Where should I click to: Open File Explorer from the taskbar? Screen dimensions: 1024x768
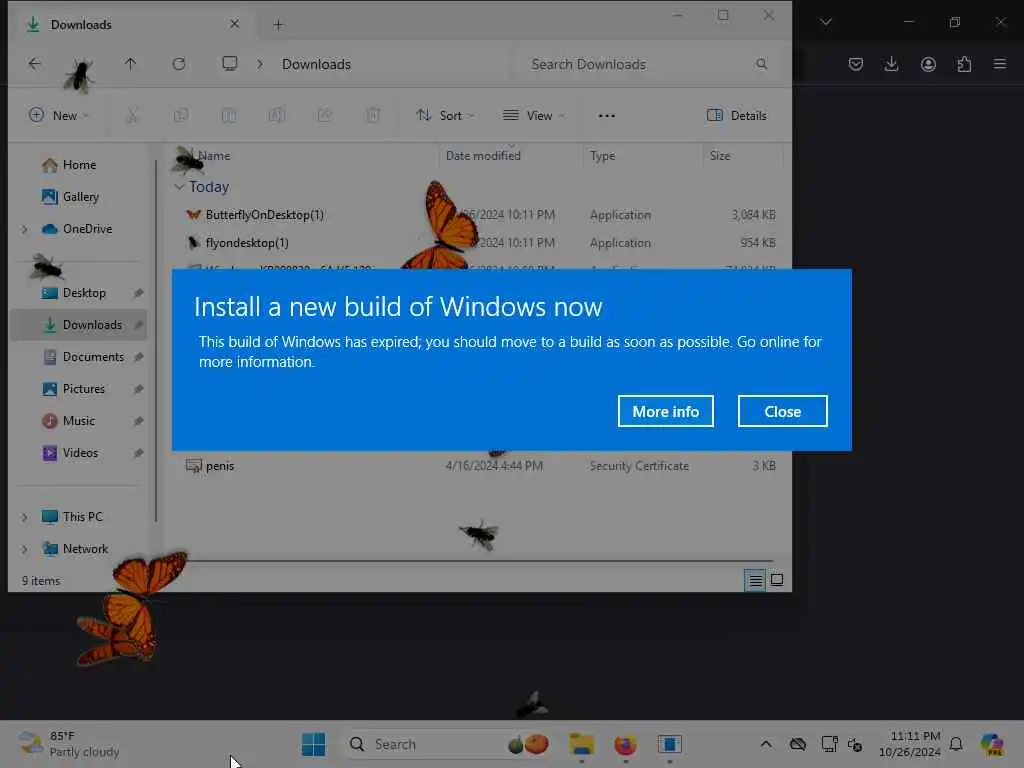coord(581,744)
